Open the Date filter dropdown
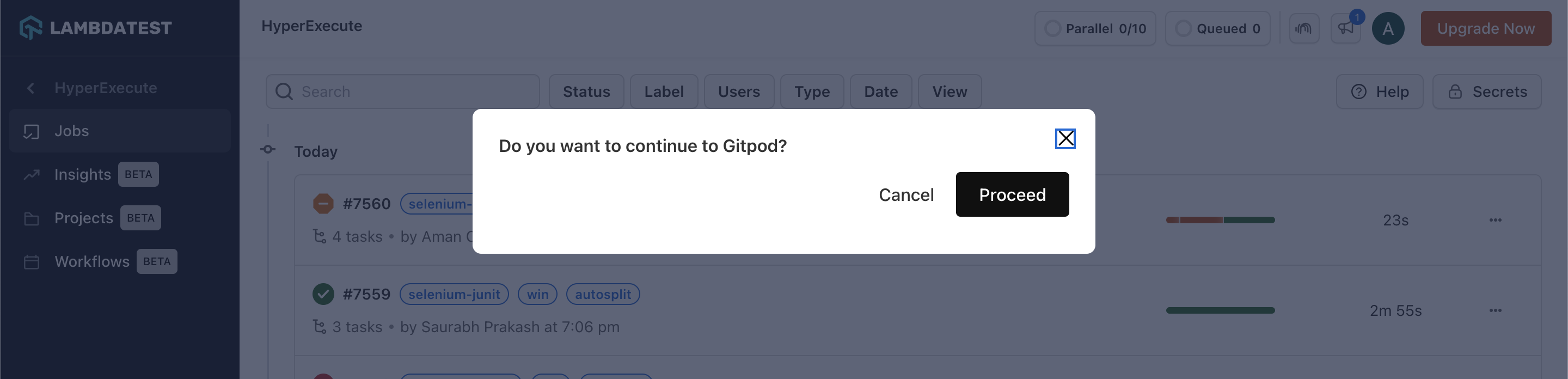This screenshot has width=1568, height=379. click(881, 91)
